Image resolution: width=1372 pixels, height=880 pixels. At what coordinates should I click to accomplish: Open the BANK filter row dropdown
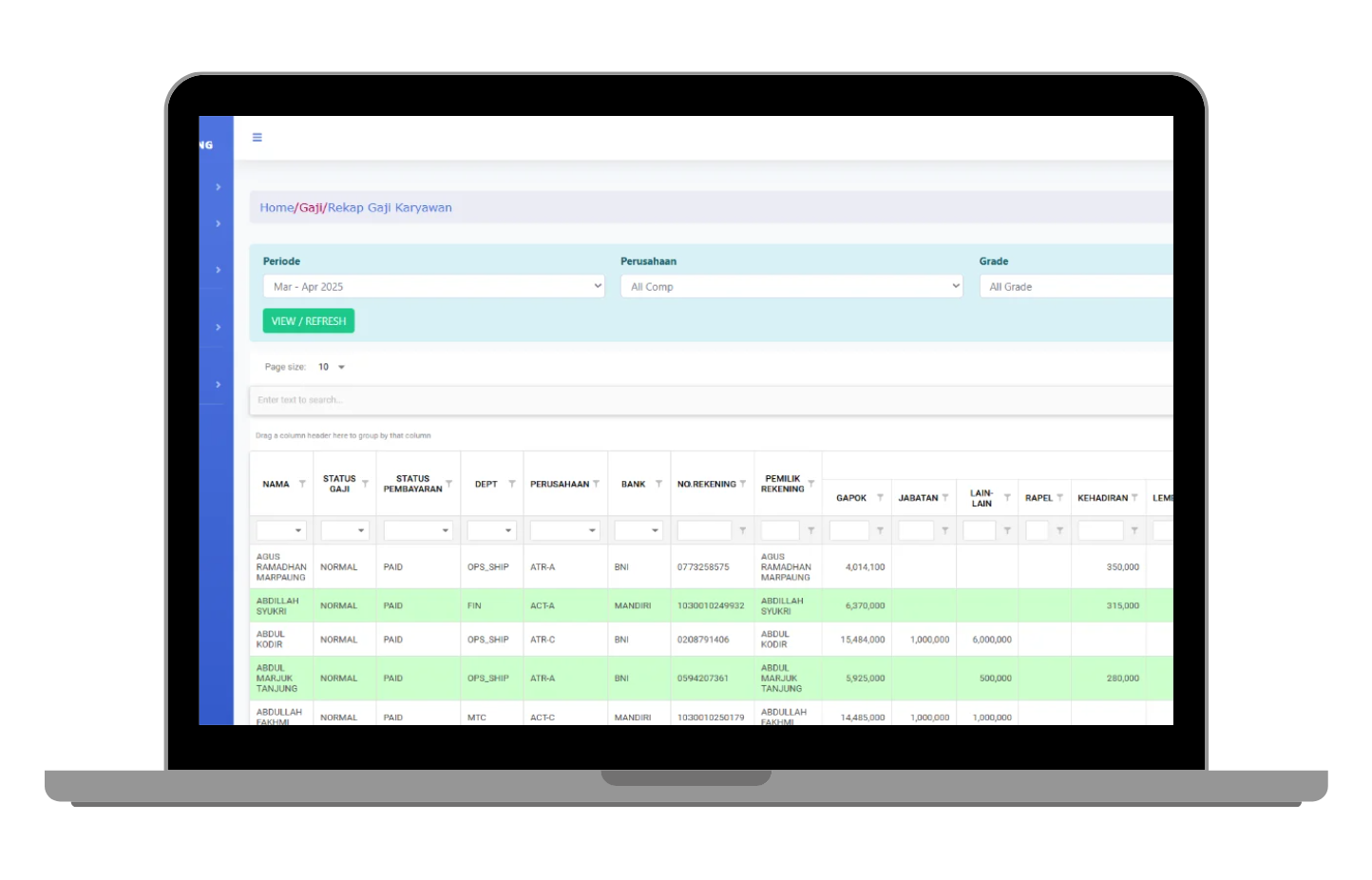point(638,530)
